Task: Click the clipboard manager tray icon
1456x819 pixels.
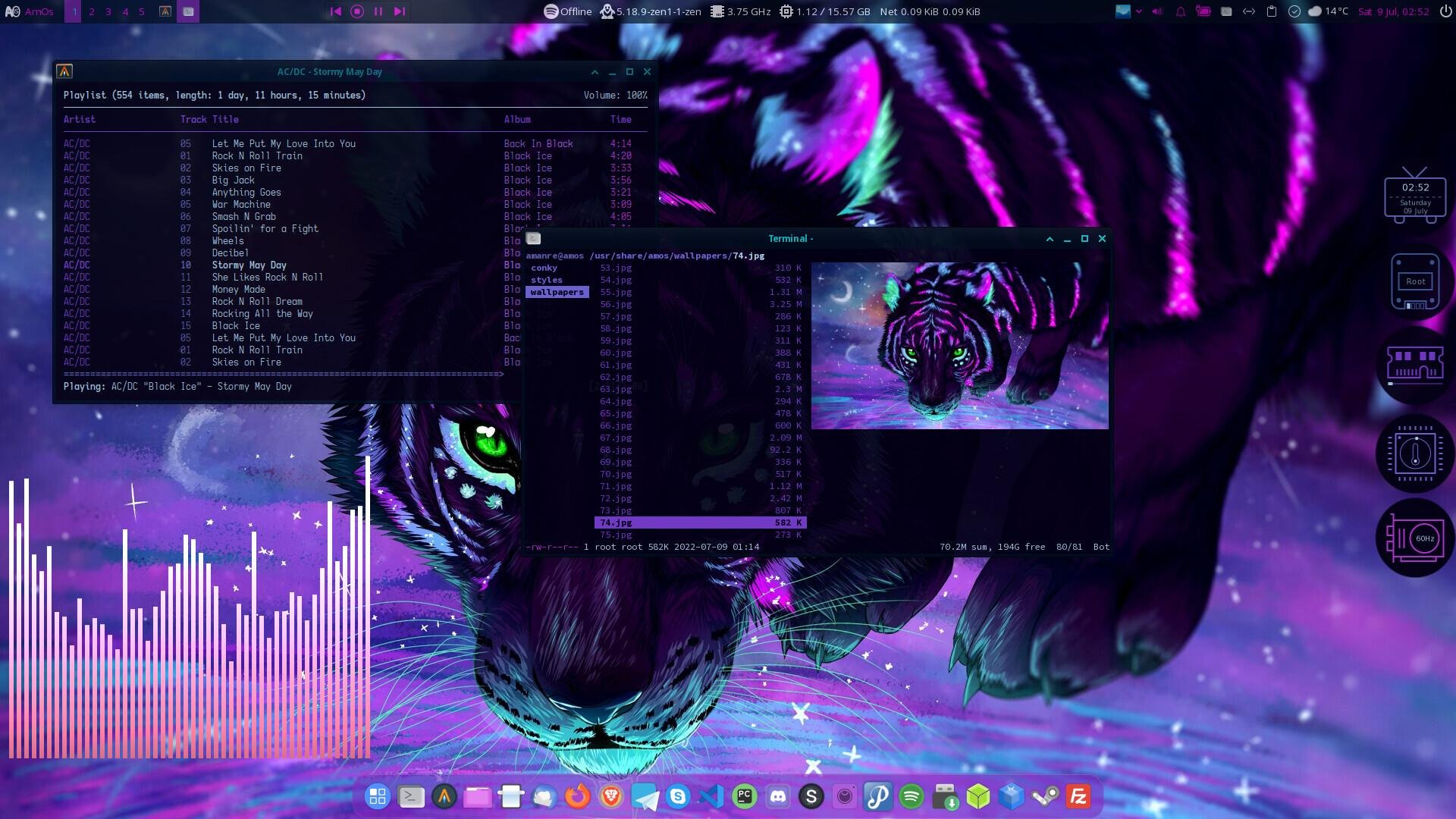Action: 1272,11
